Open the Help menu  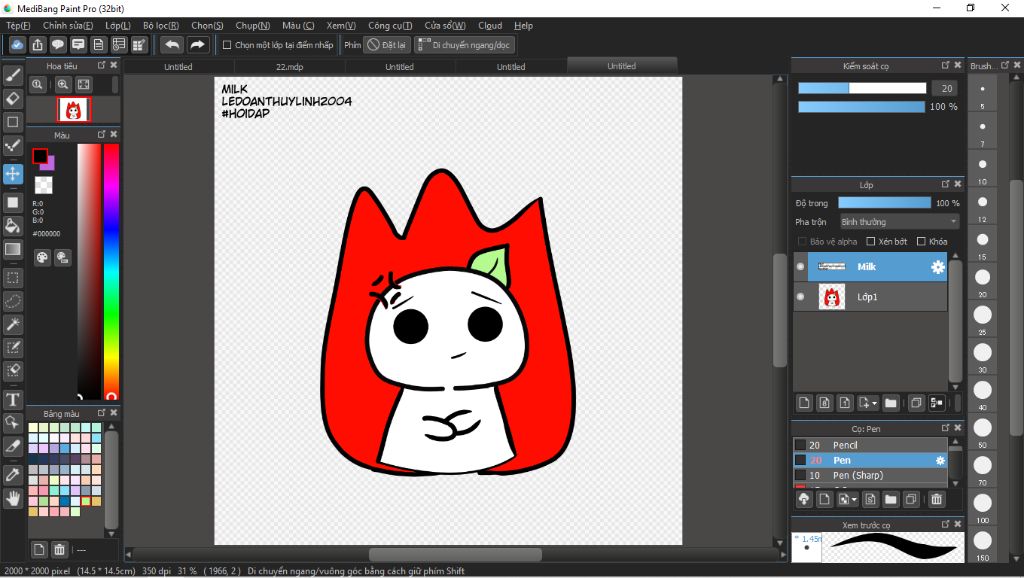point(523,25)
